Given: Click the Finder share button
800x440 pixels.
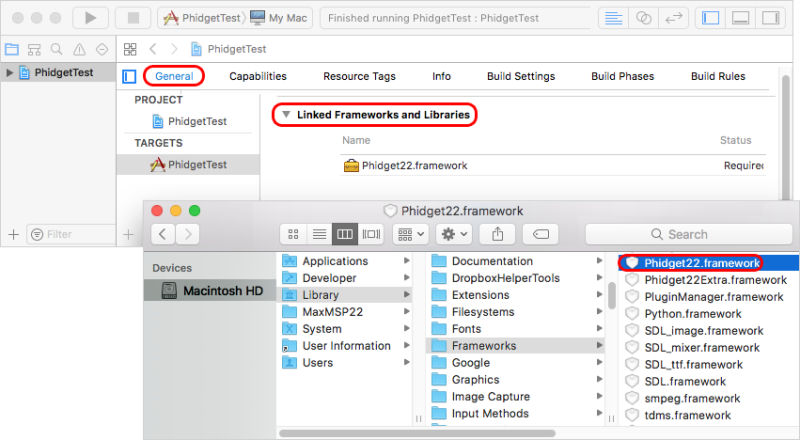Looking at the screenshot, I should (x=497, y=234).
